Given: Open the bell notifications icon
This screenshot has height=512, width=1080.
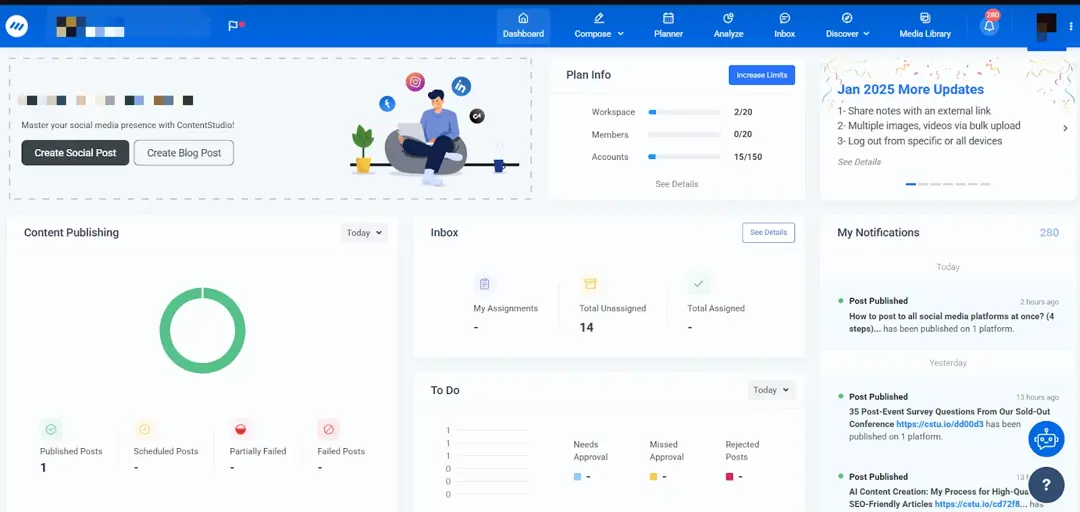Looking at the screenshot, I should pyautogui.click(x=989, y=26).
